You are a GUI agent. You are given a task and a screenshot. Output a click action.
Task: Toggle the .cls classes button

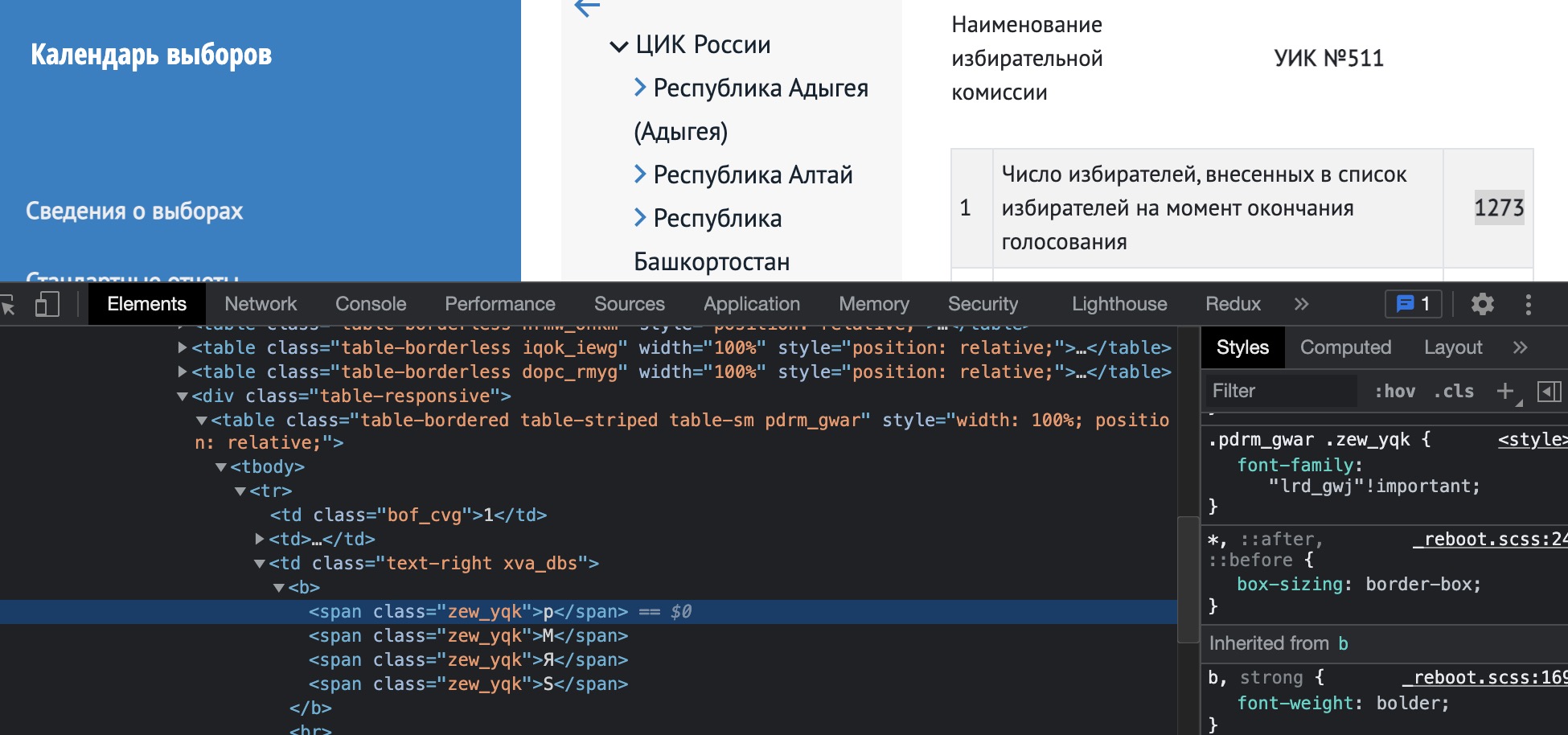click(1454, 391)
